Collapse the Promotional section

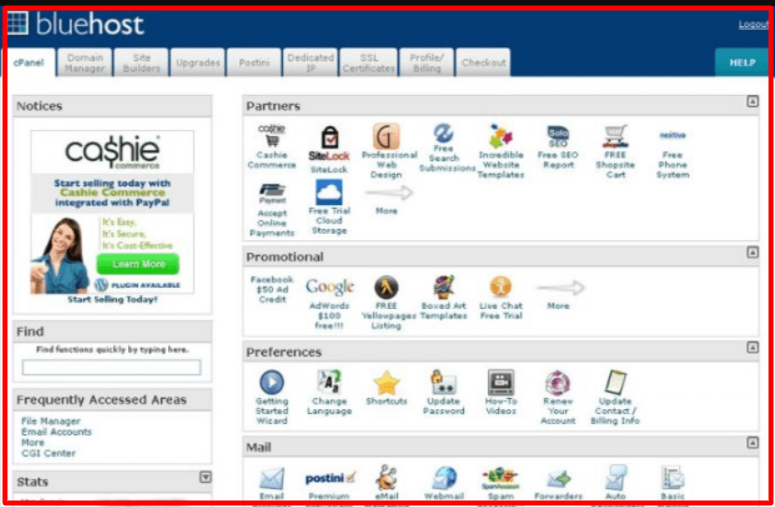[752, 254]
